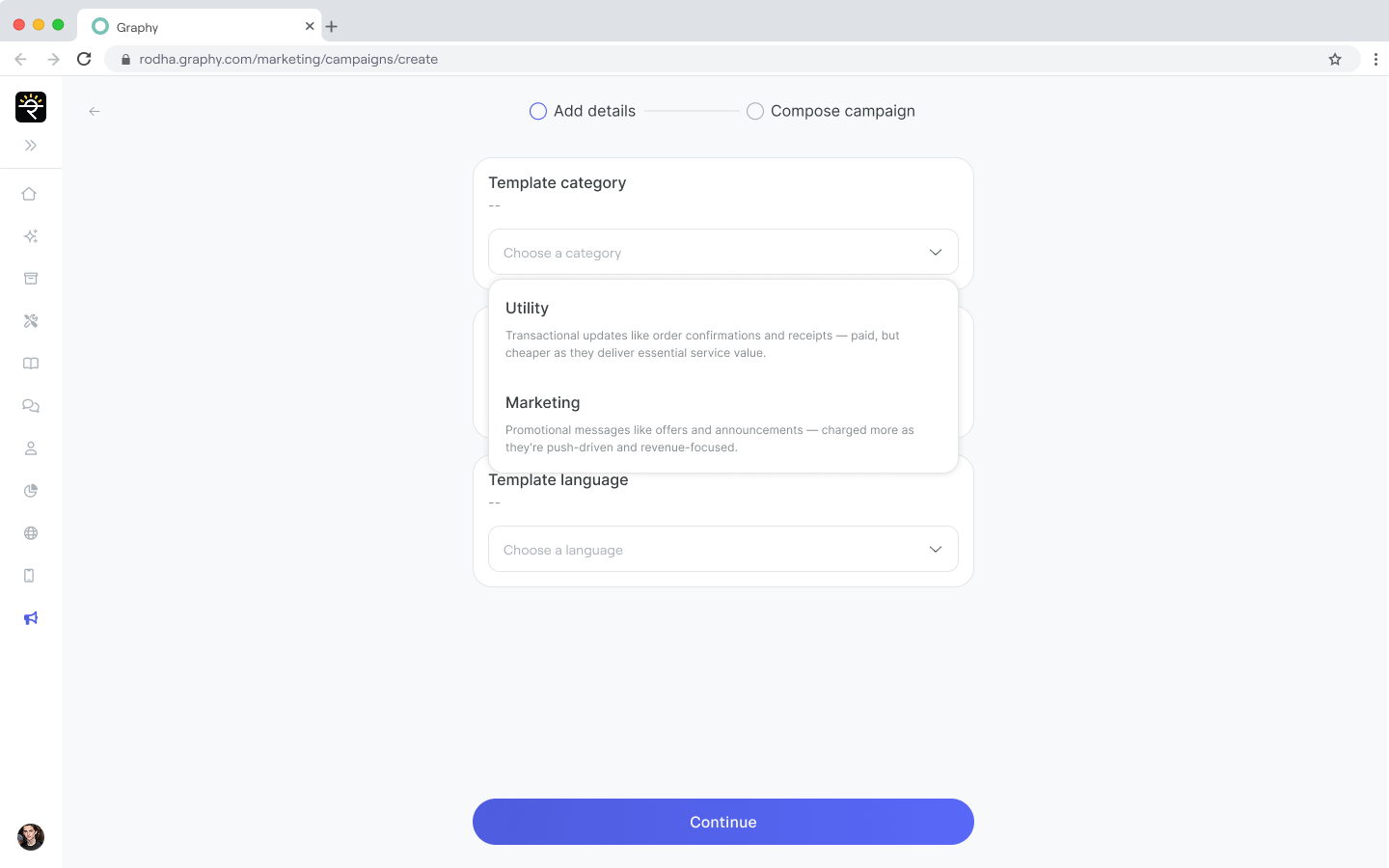
Task: Open the book icon in sidebar
Action: coord(30,364)
